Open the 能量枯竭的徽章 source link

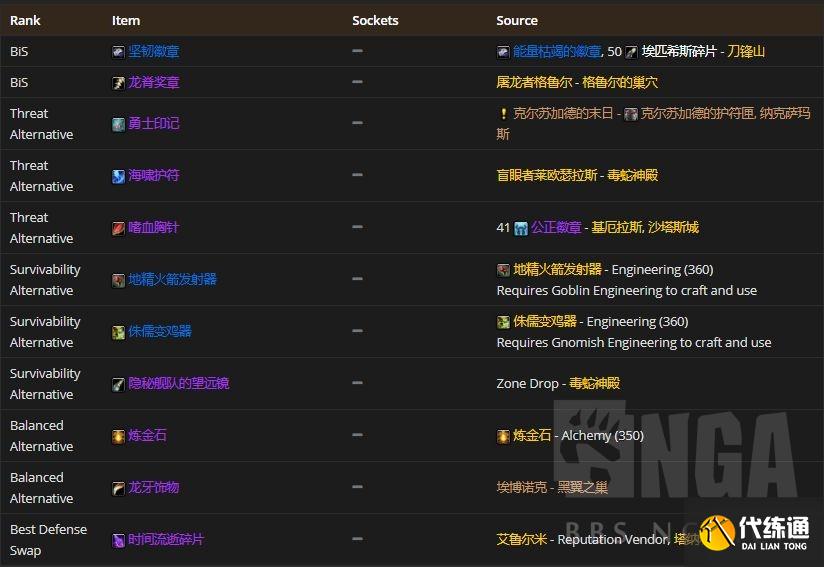point(557,51)
